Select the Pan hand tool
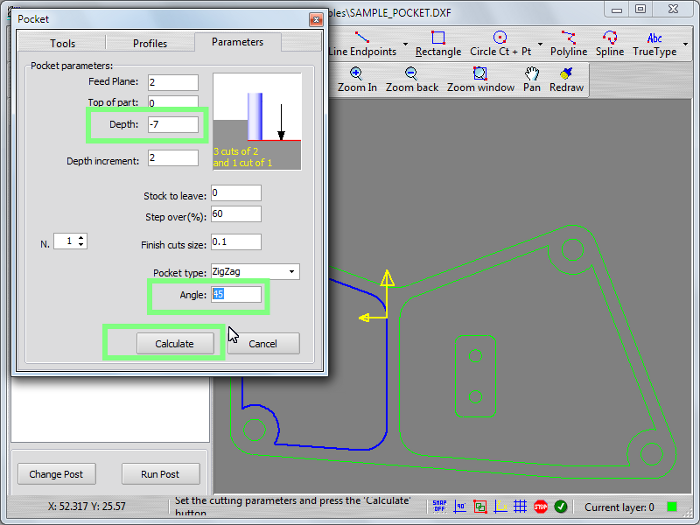The height and width of the screenshot is (525, 700). tap(532, 80)
